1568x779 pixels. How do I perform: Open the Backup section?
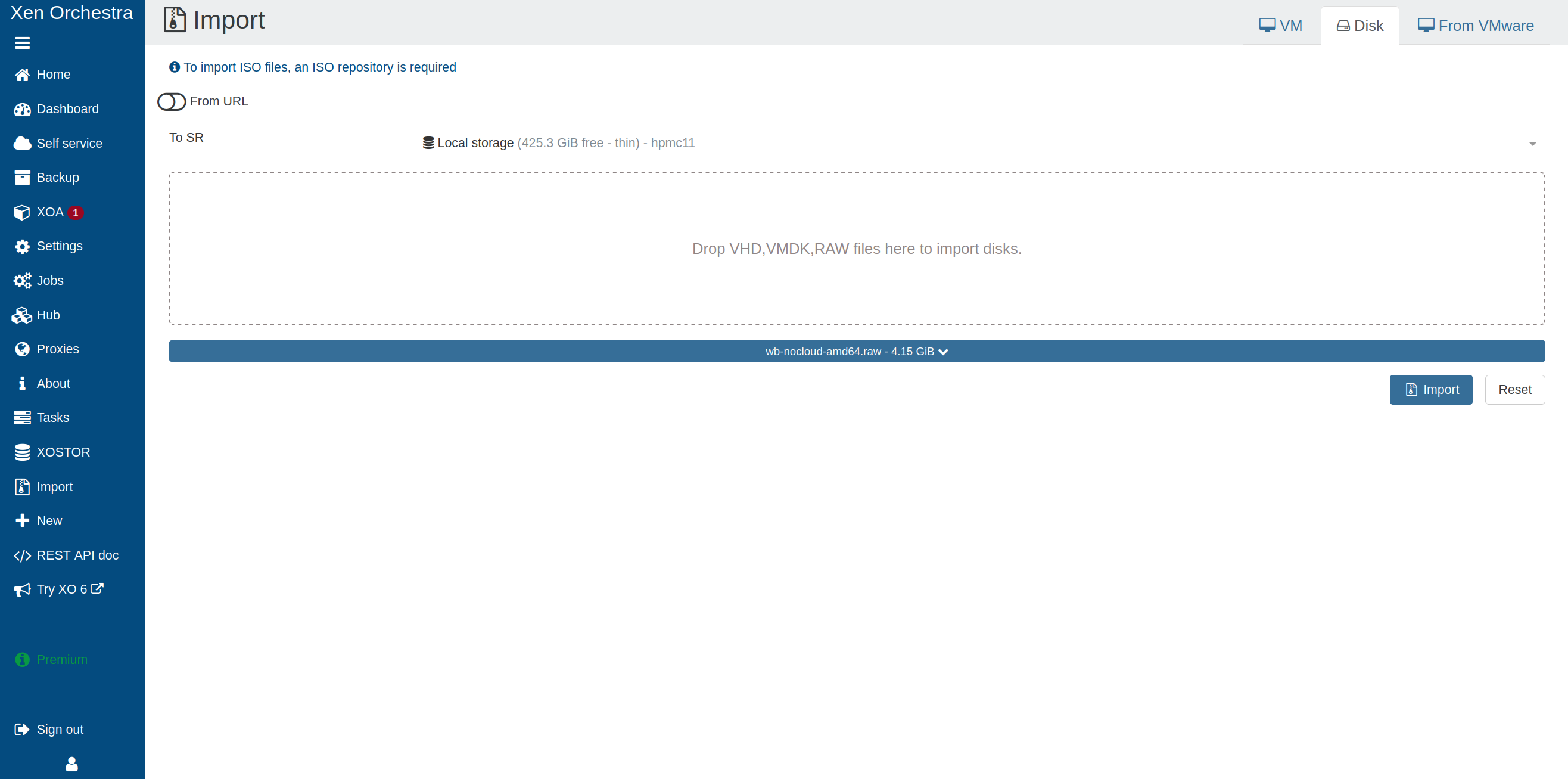point(58,177)
